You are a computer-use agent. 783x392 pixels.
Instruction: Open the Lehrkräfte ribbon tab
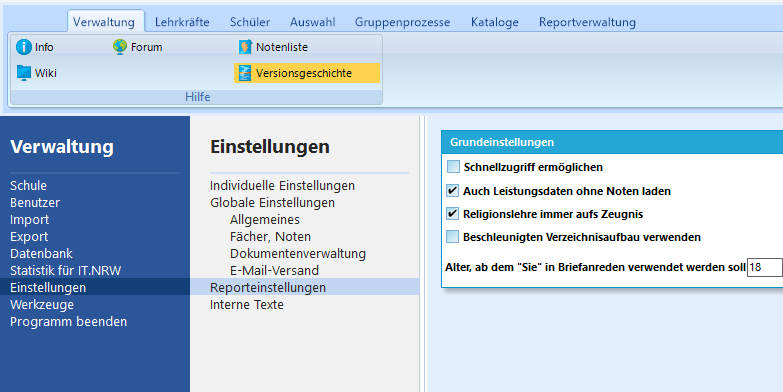tap(182, 22)
